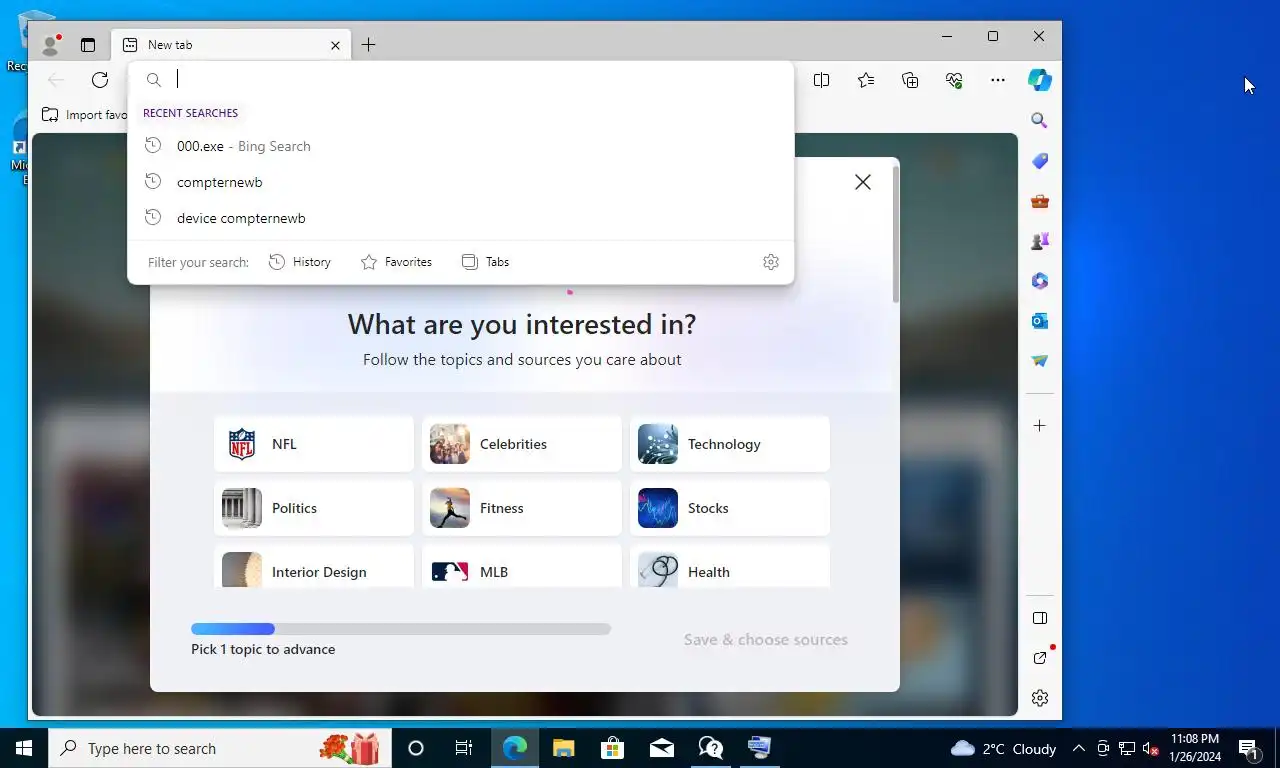Viewport: 1280px width, 768px height.
Task: Open sidebar Drop paper plane icon
Action: click(1040, 361)
